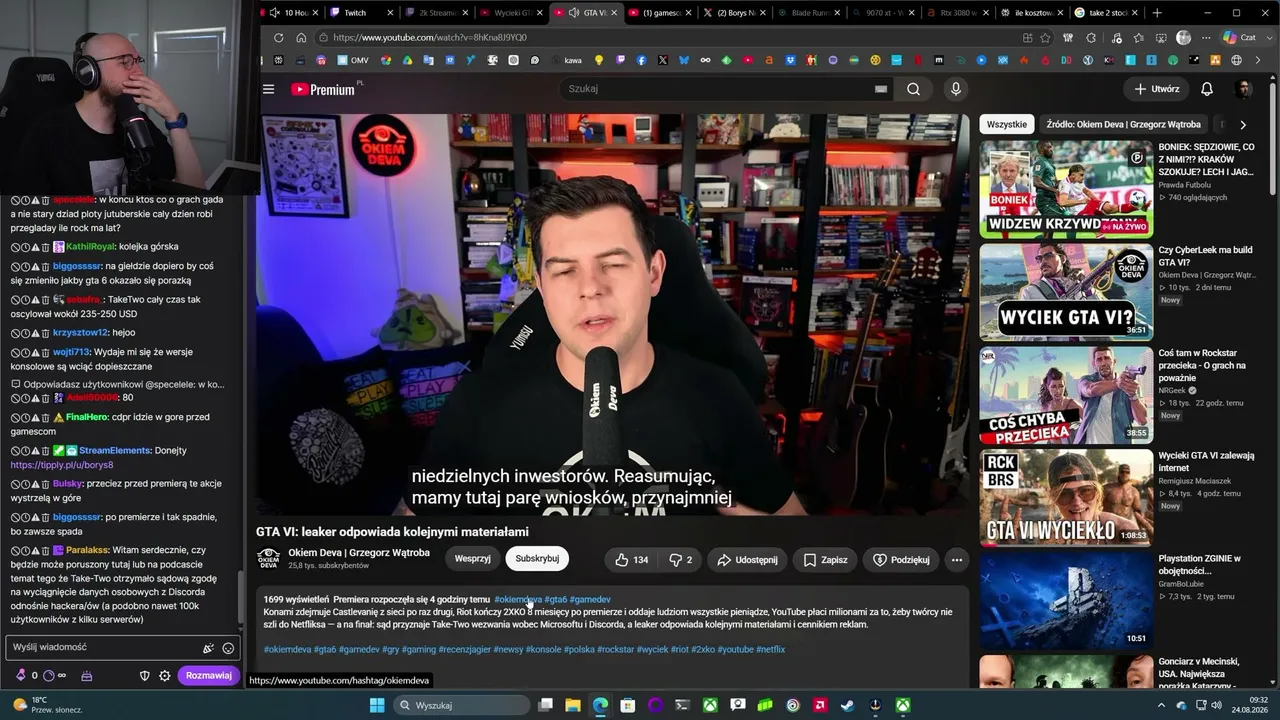Image resolution: width=1280 pixels, height=720 pixels.
Task: Switch to the take 2 stock browser tab
Action: coord(1104,13)
